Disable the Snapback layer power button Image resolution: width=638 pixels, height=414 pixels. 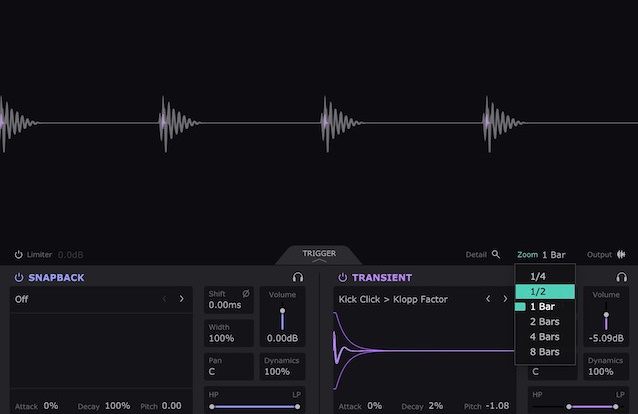(x=19, y=277)
